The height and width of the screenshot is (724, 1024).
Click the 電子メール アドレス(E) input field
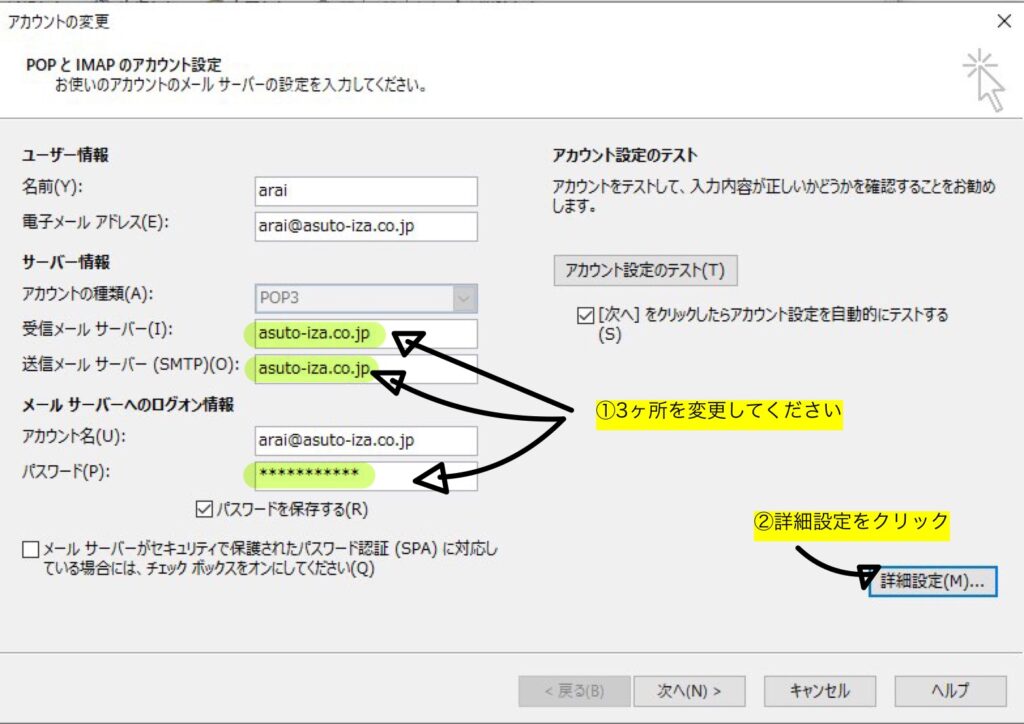tap(366, 227)
